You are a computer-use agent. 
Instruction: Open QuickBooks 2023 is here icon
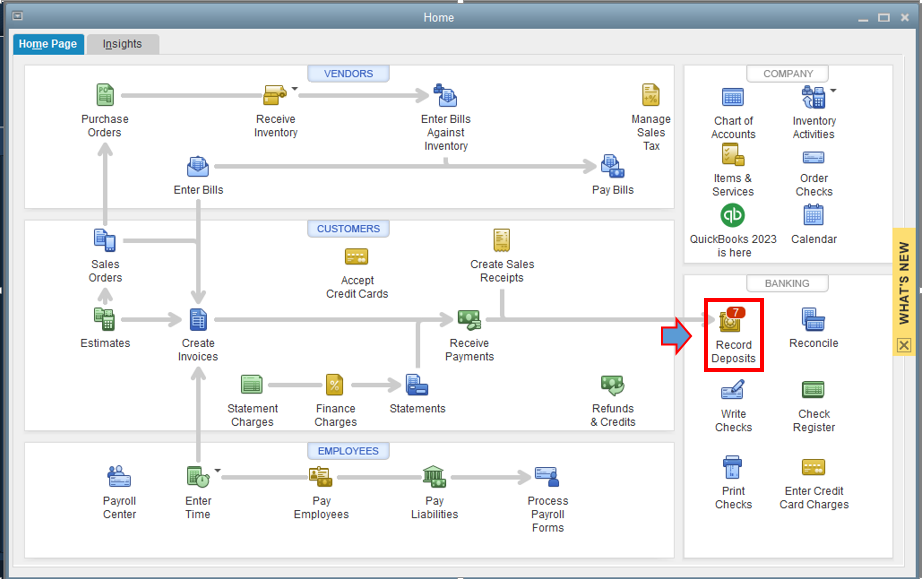coord(733,215)
